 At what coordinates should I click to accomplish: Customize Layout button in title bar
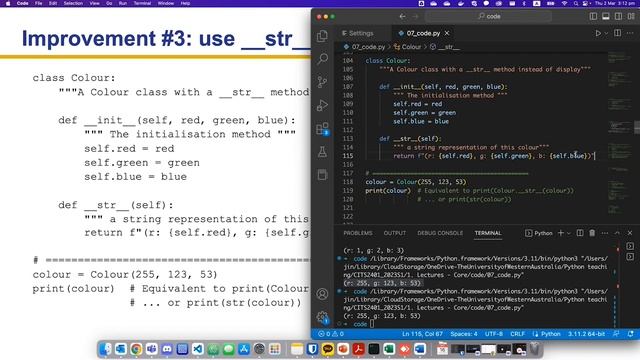coord(631,16)
